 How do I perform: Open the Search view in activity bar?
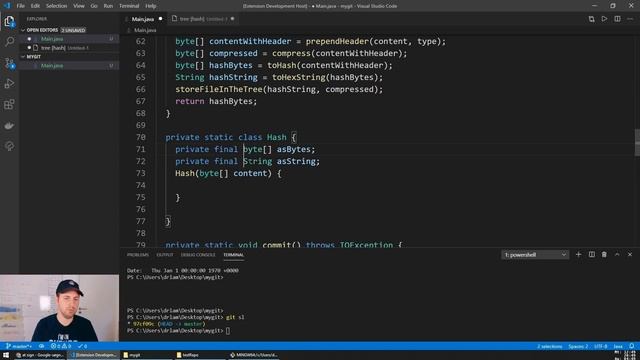click(9, 42)
